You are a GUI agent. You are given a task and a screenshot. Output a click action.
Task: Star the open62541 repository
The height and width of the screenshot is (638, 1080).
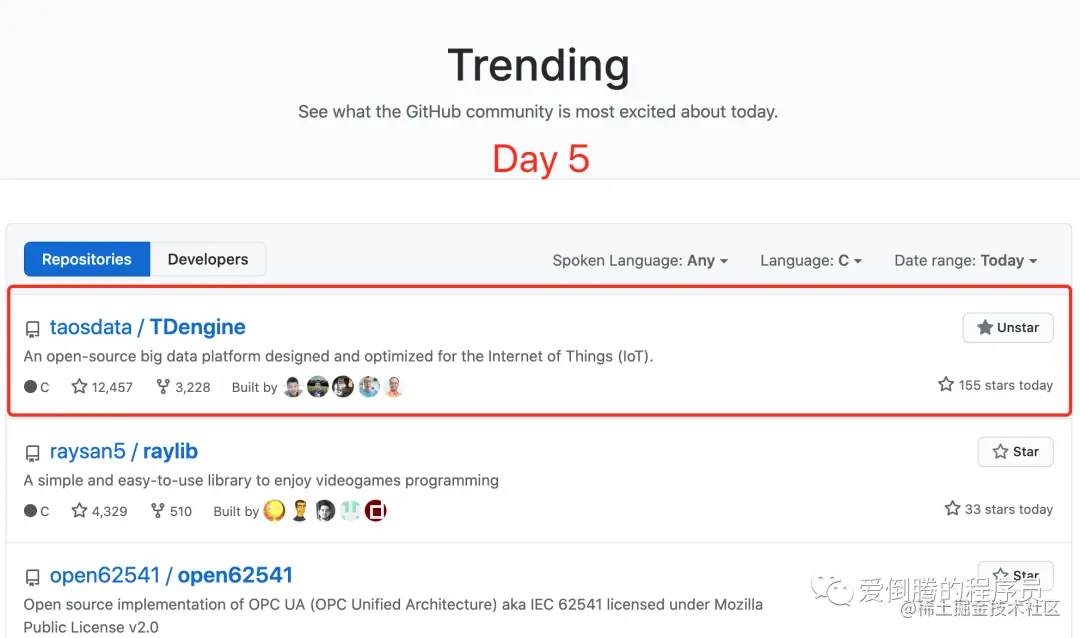click(x=1015, y=575)
